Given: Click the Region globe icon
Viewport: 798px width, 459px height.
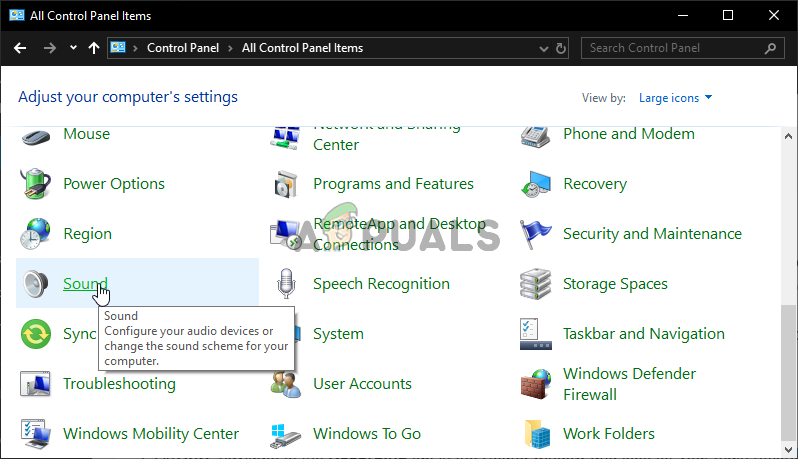Looking at the screenshot, I should point(36,234).
